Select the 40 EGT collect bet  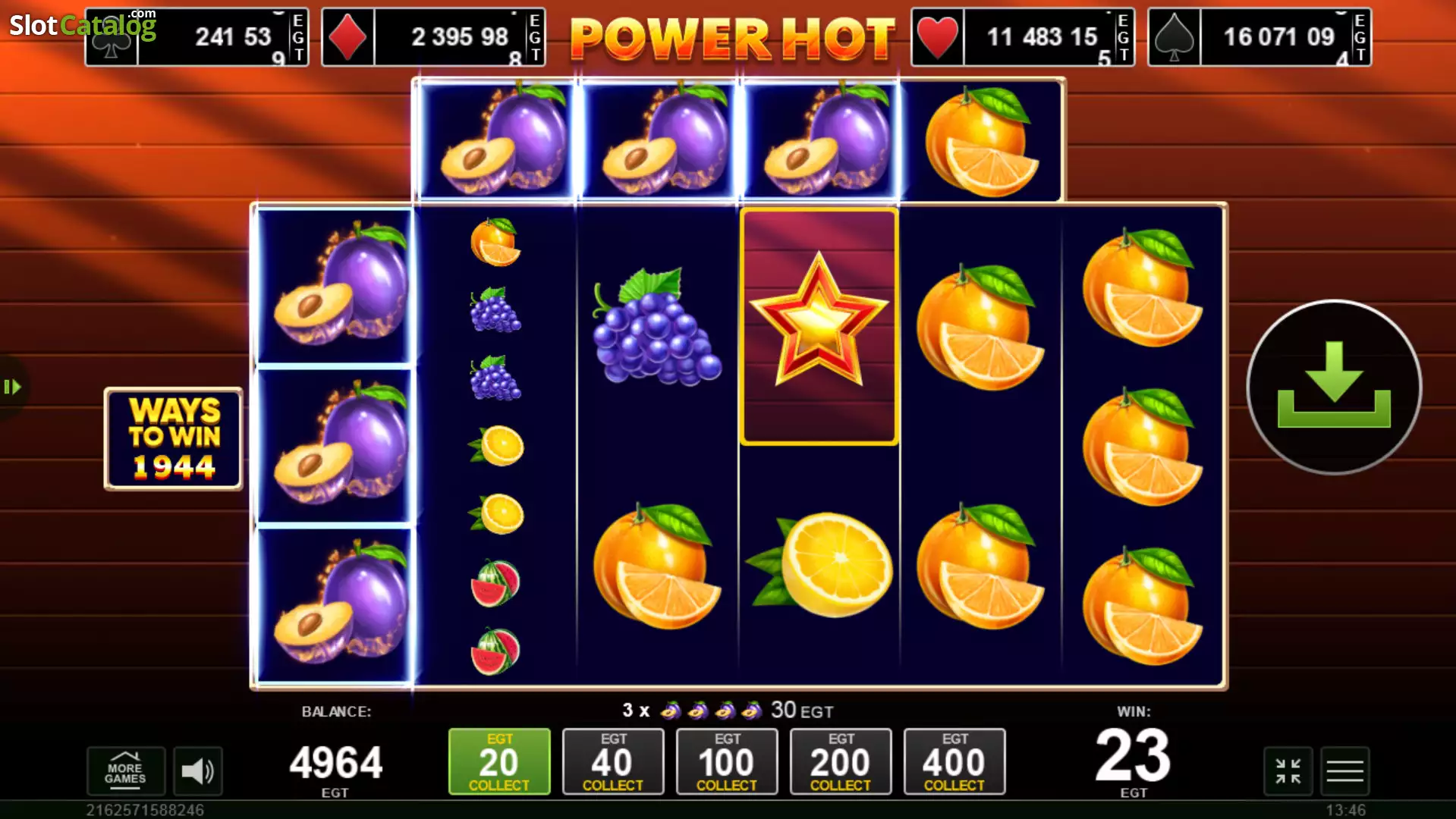tap(613, 761)
